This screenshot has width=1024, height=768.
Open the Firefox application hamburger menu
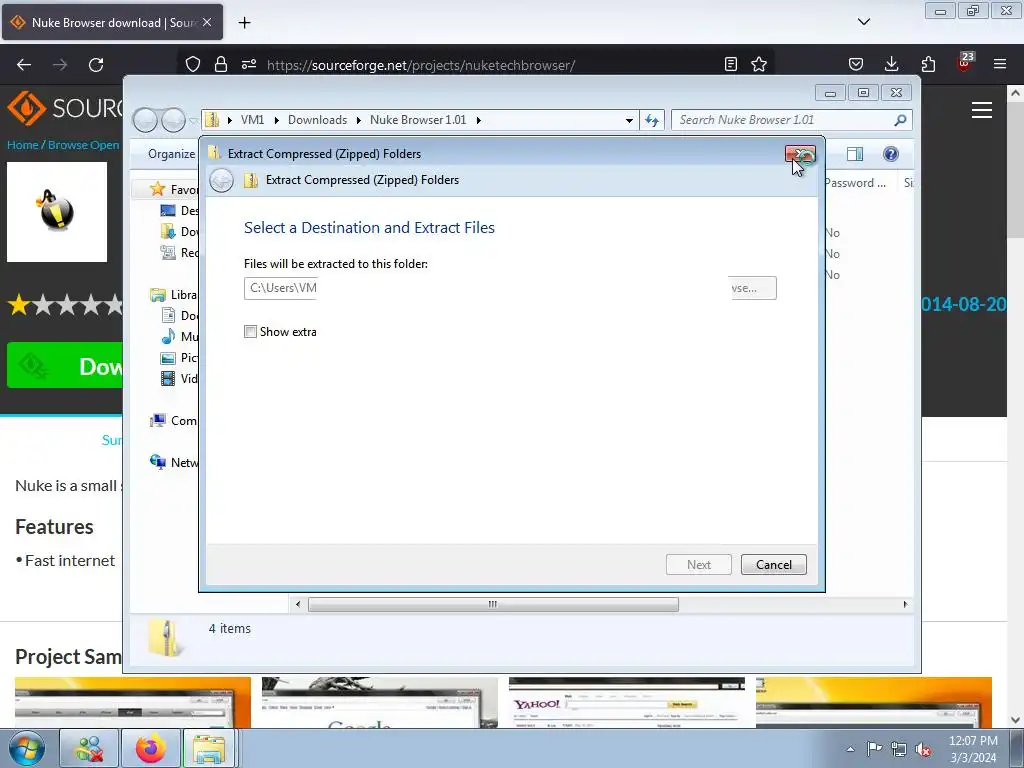(x=1000, y=64)
